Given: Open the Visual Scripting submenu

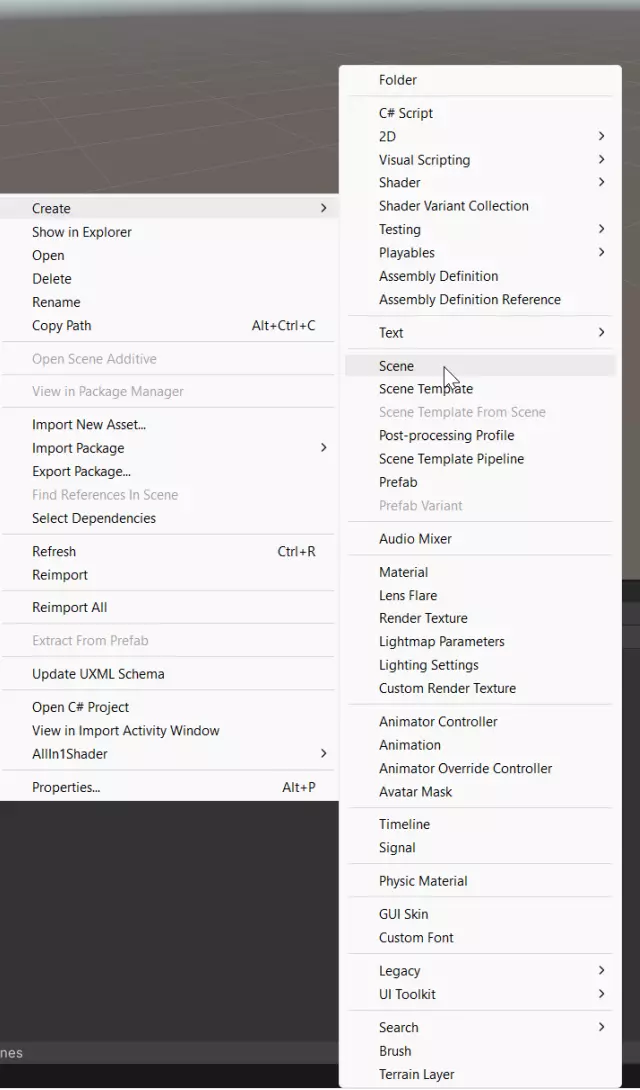Looking at the screenshot, I should (x=424, y=160).
